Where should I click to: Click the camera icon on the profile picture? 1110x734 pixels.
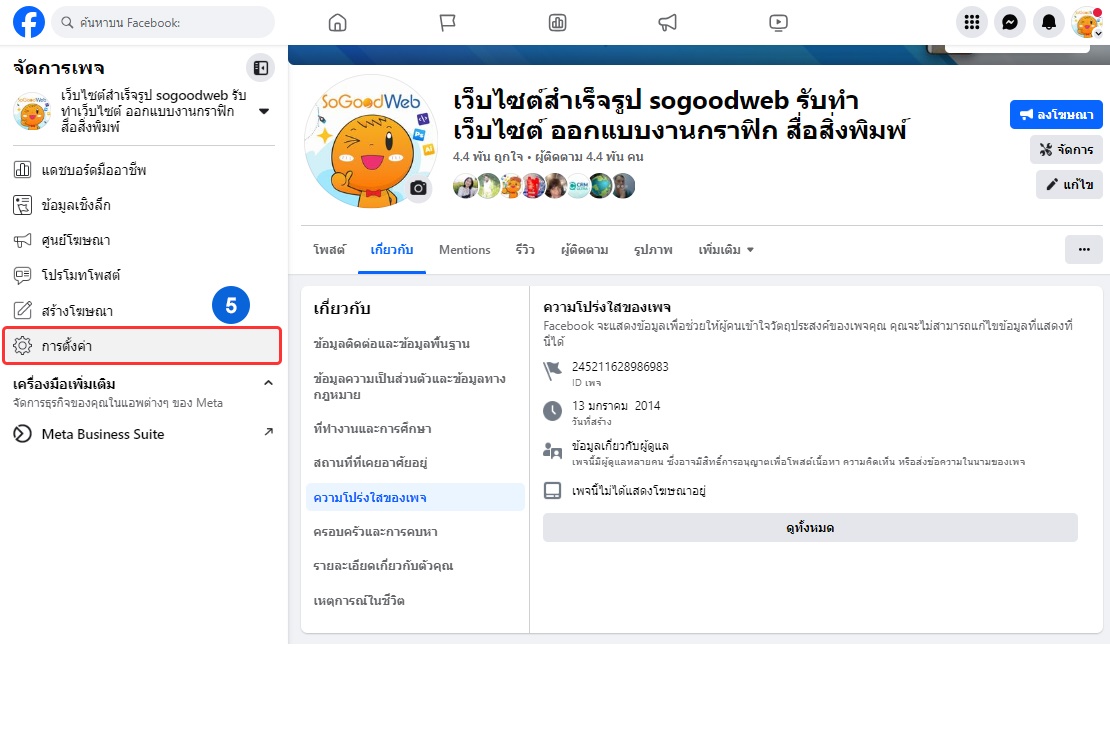pyautogui.click(x=418, y=188)
